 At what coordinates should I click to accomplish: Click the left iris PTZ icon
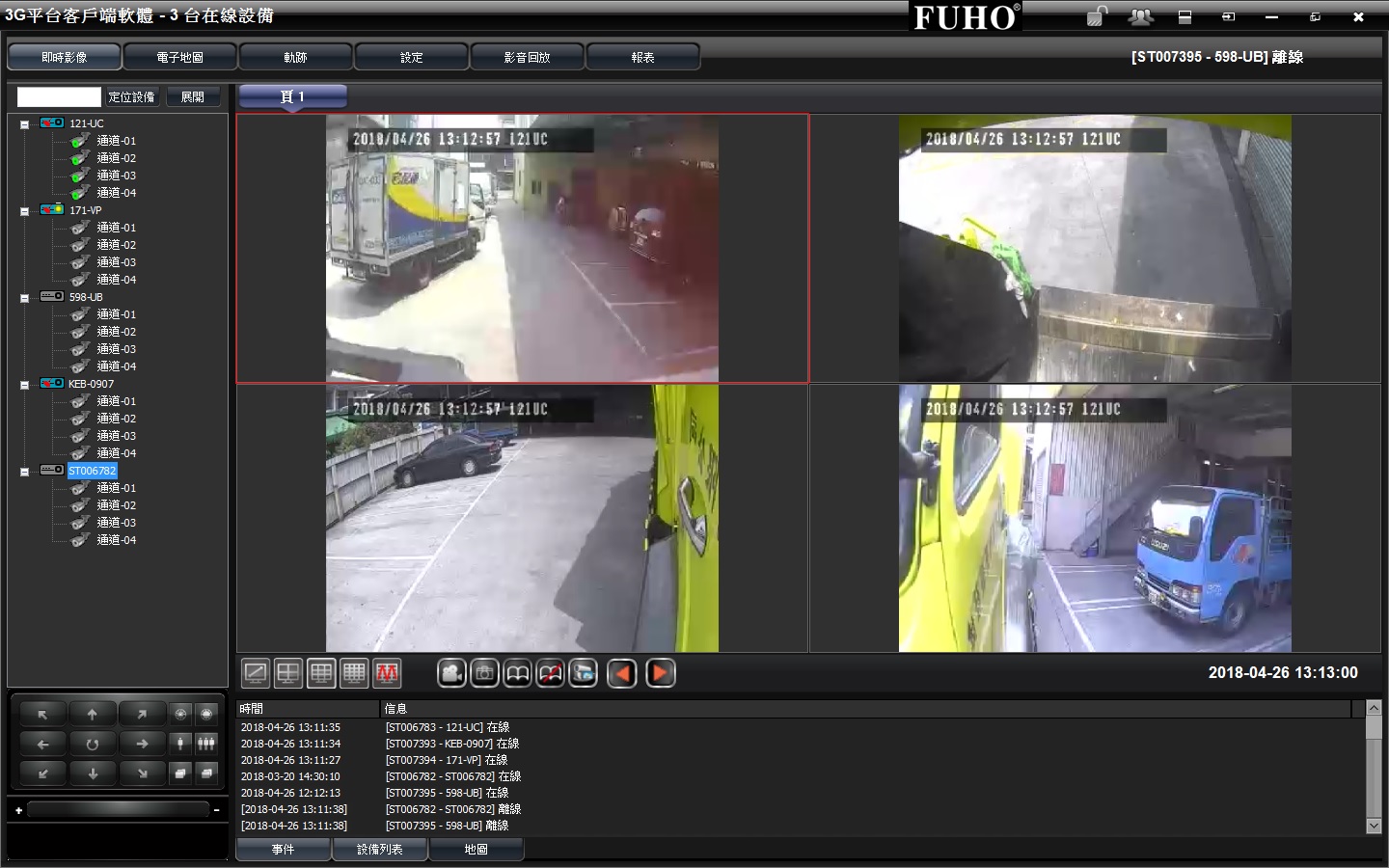[x=180, y=715]
